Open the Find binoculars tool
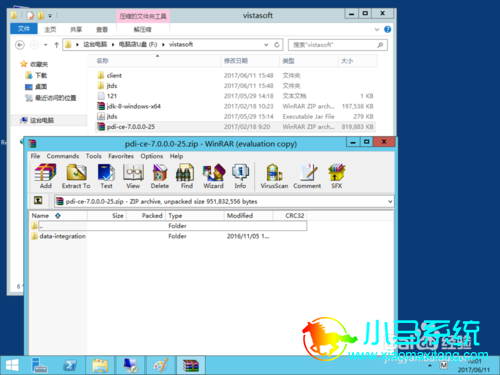 click(186, 176)
